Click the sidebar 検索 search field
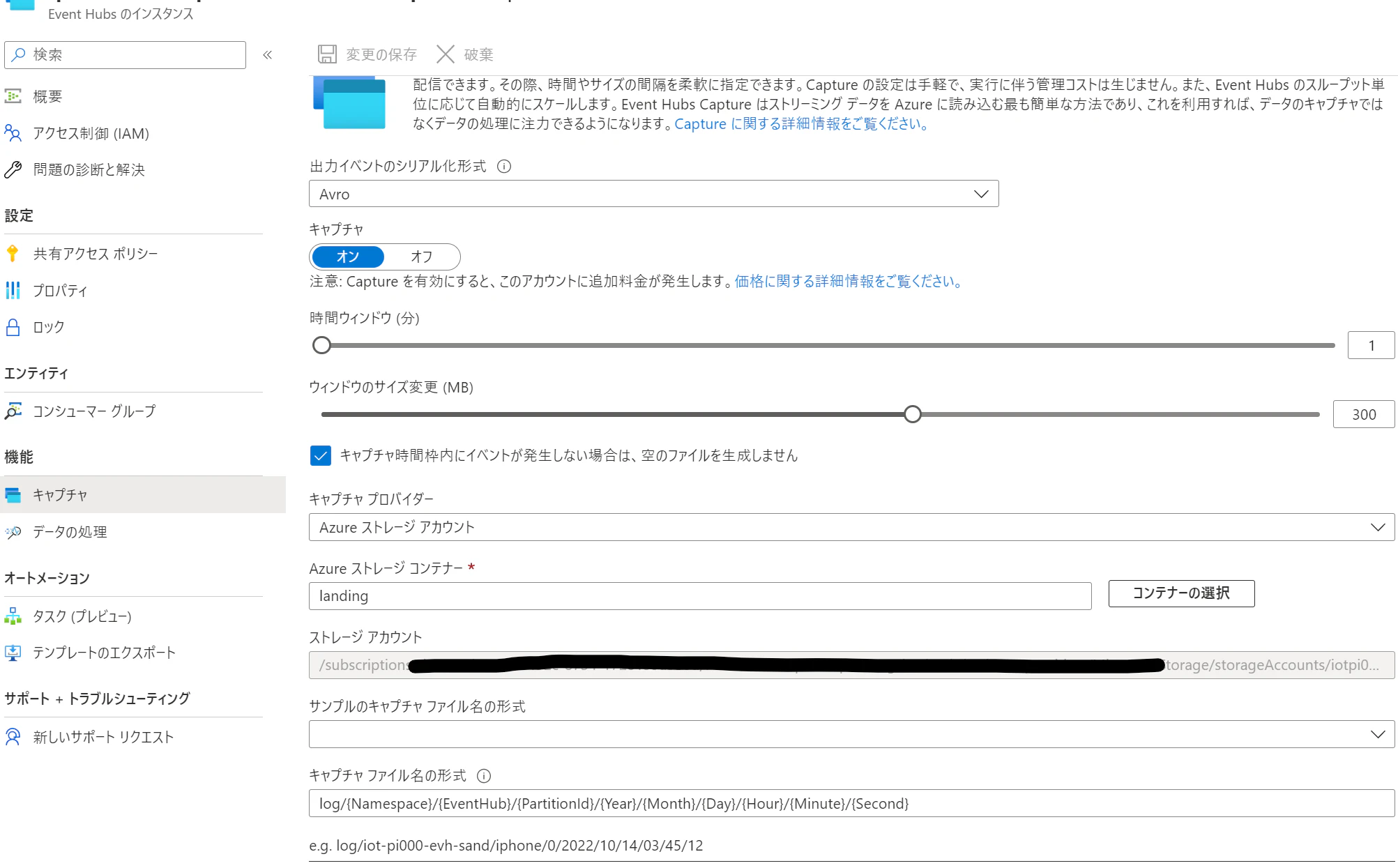Viewport: 1398px width, 868px height. (126, 54)
